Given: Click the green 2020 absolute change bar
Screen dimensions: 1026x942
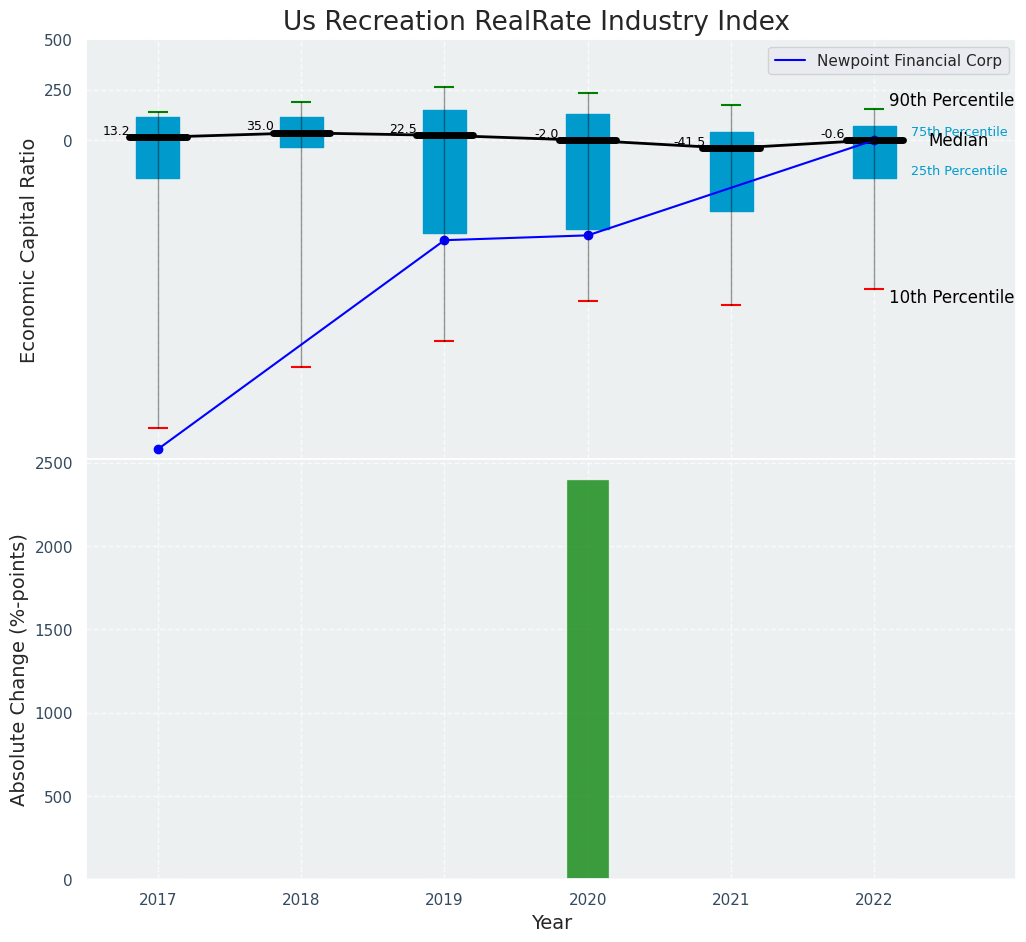Looking at the screenshot, I should pos(588,679).
